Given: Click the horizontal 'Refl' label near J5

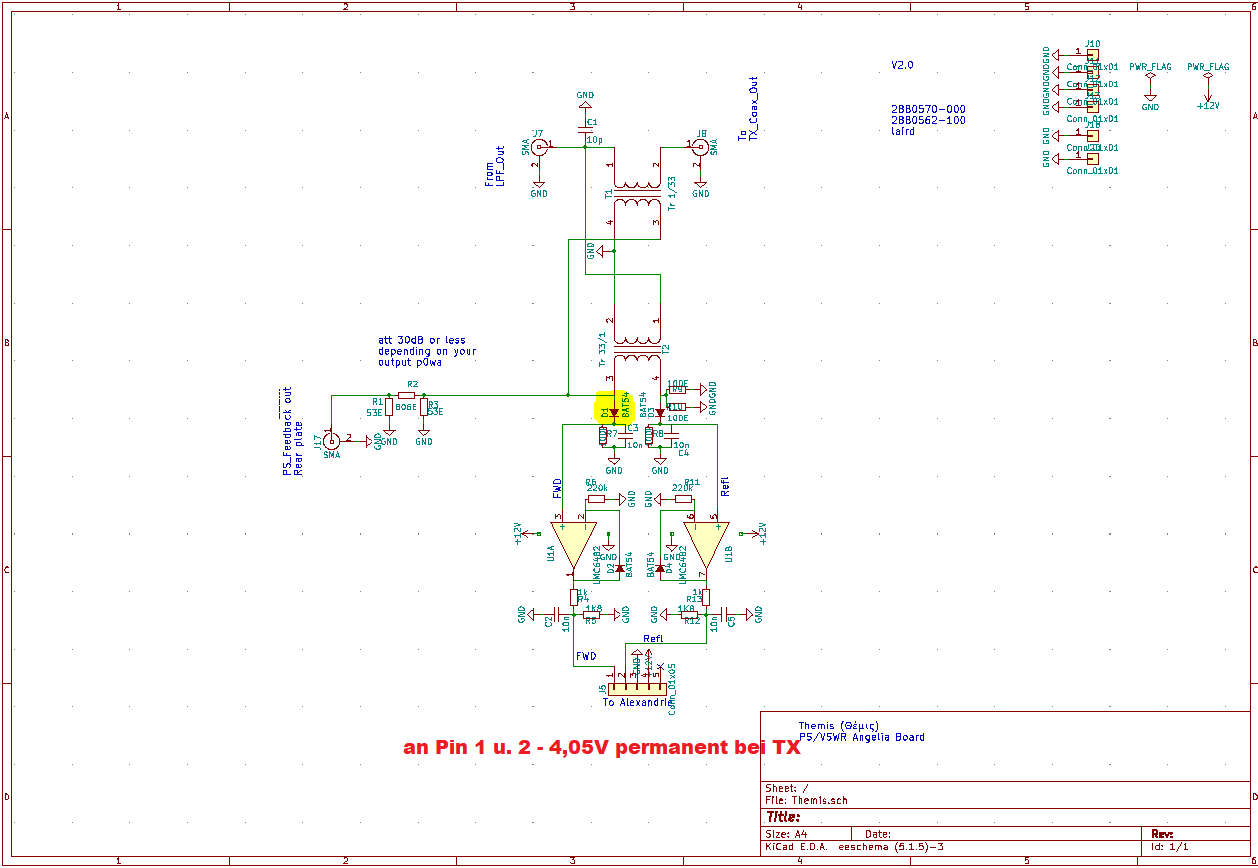Looking at the screenshot, I should click(x=653, y=638).
